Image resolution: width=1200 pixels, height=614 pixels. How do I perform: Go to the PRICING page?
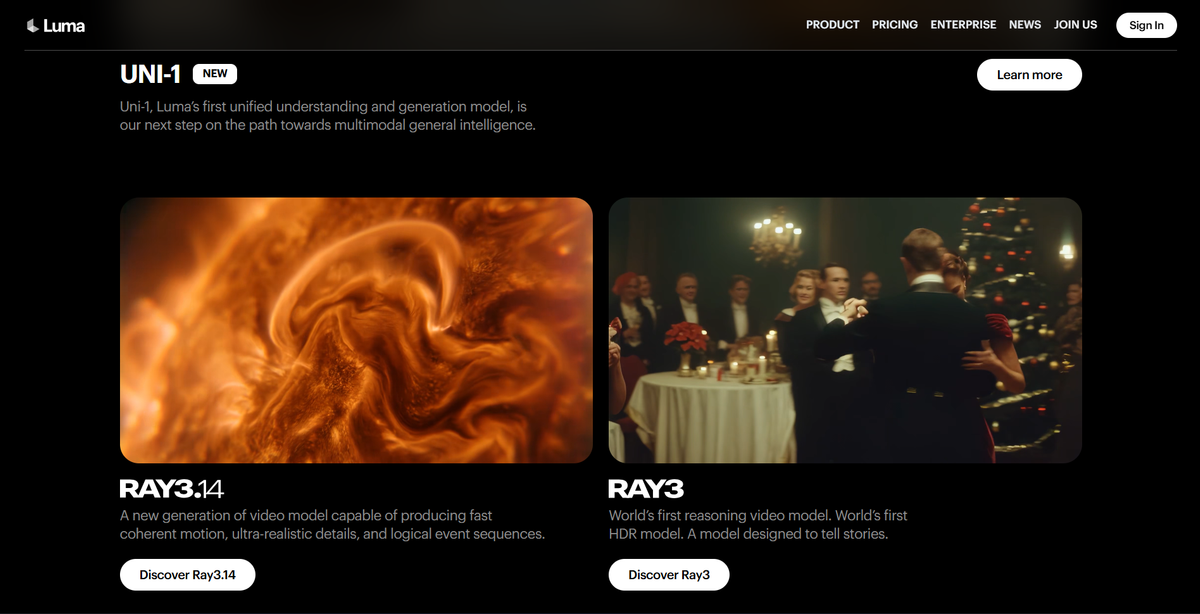click(895, 25)
